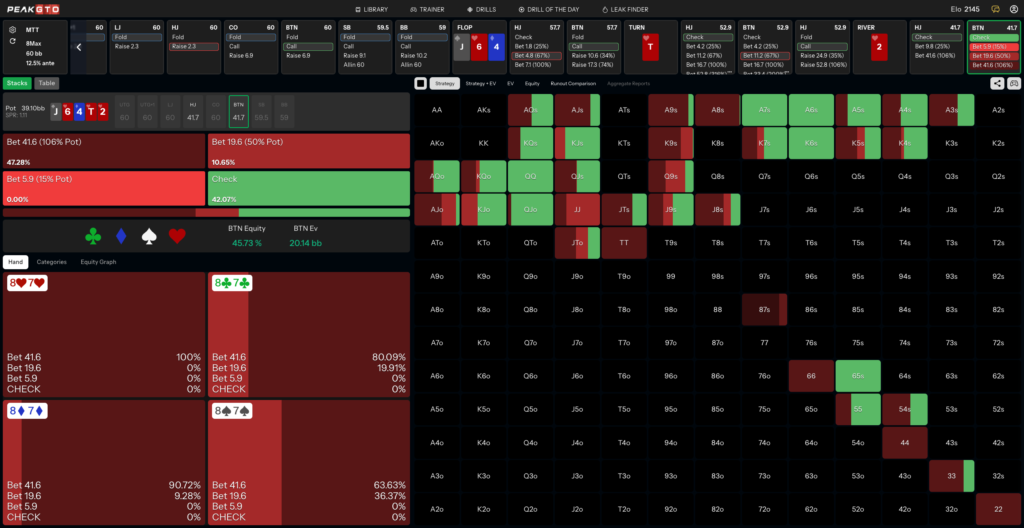Open the share icon above the range matrix
Screen dimensions: 1024x528
(997, 84)
